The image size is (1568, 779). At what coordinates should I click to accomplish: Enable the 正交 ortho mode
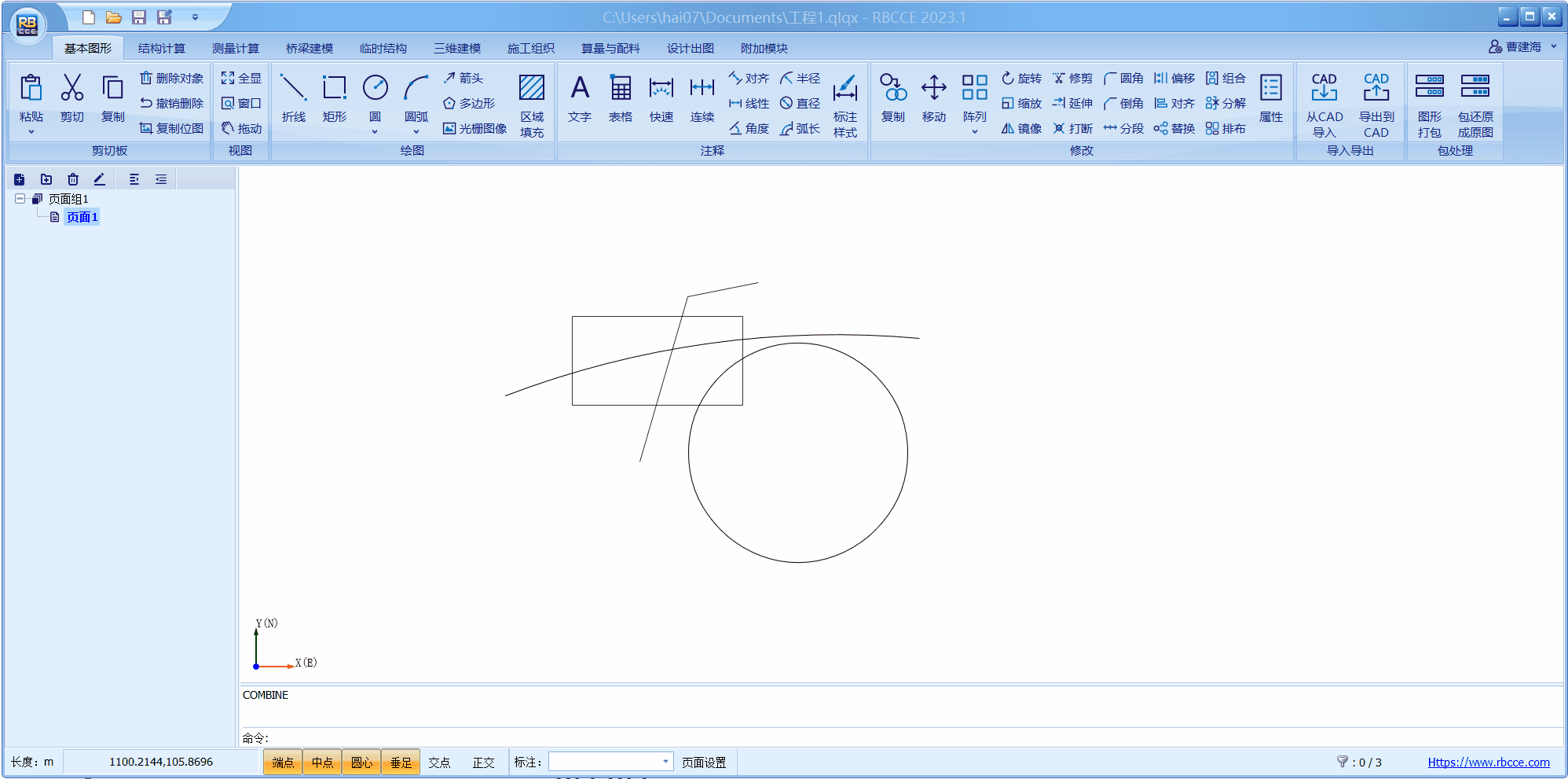click(483, 762)
